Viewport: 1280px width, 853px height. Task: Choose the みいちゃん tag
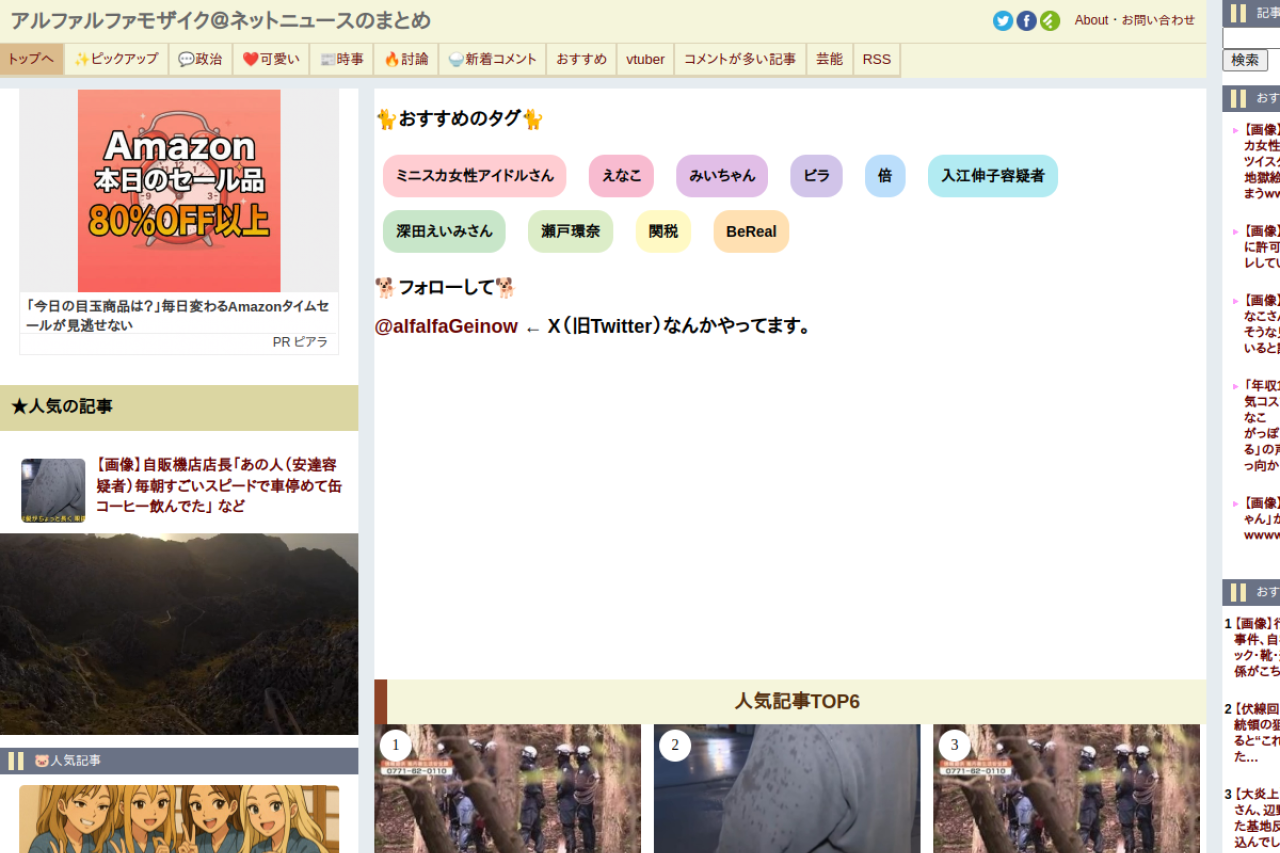(722, 176)
